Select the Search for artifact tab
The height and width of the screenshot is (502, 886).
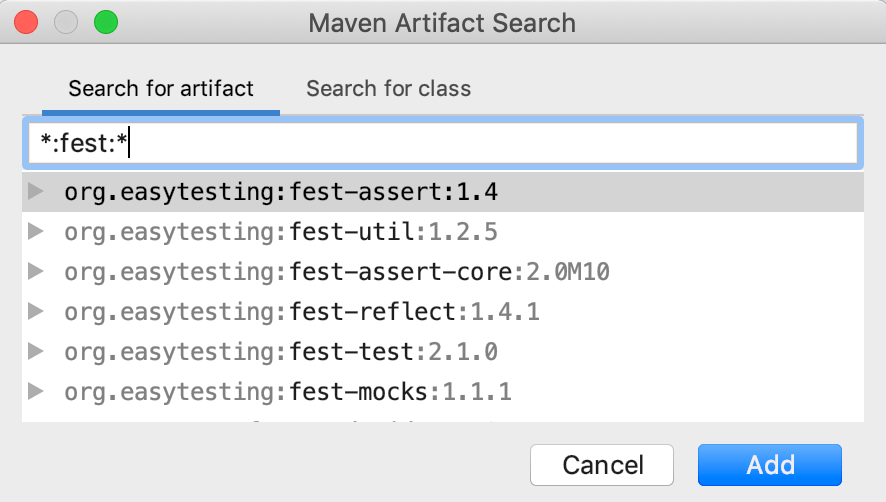[x=161, y=89]
